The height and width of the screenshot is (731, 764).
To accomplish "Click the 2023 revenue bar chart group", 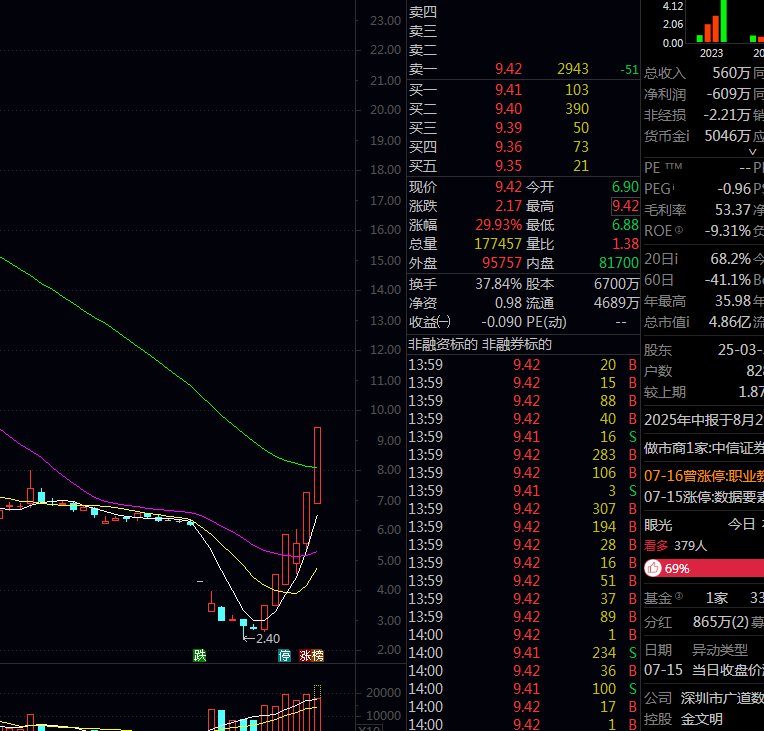I will (x=712, y=22).
